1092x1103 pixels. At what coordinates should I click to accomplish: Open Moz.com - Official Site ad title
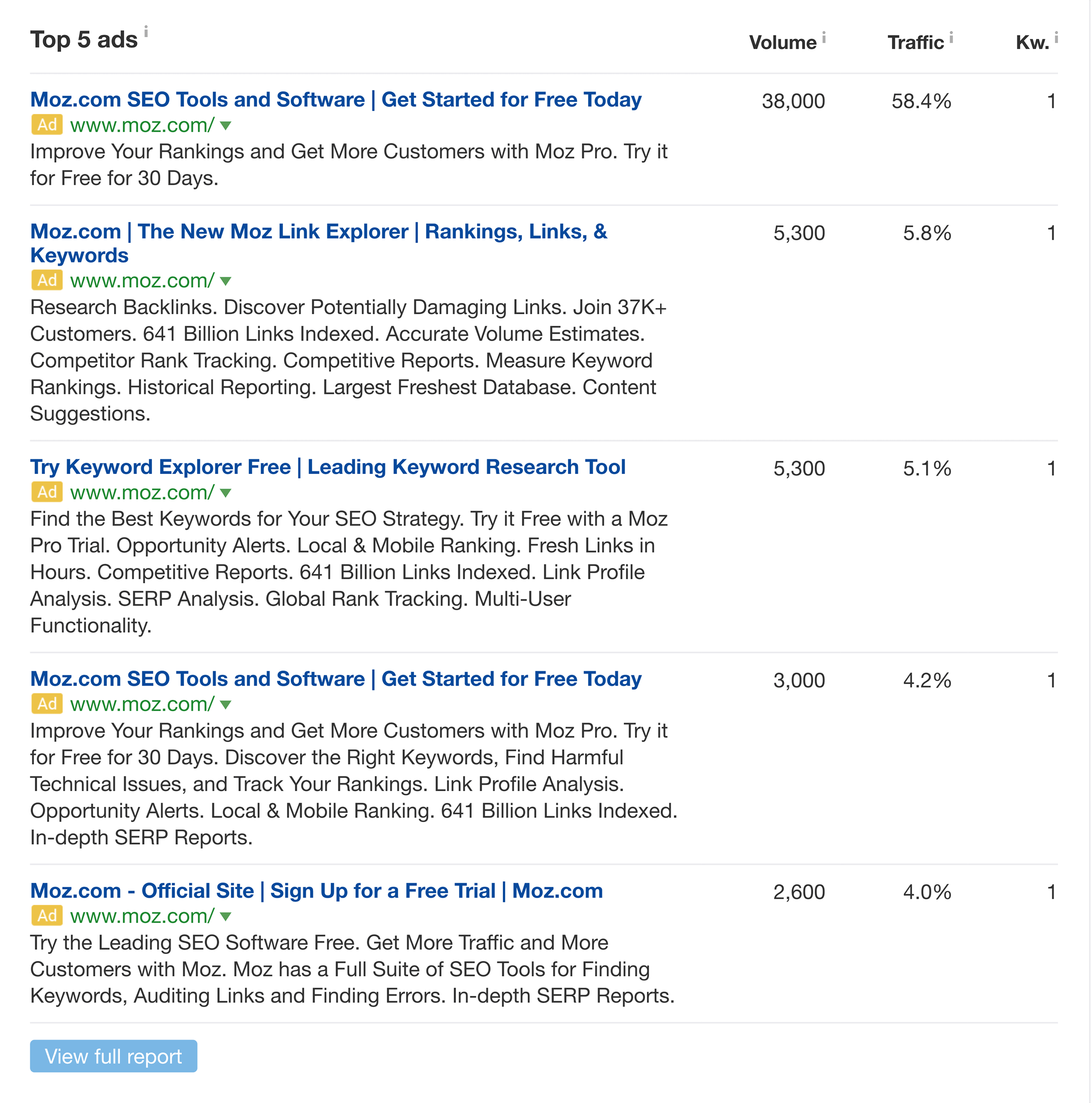tap(316, 891)
